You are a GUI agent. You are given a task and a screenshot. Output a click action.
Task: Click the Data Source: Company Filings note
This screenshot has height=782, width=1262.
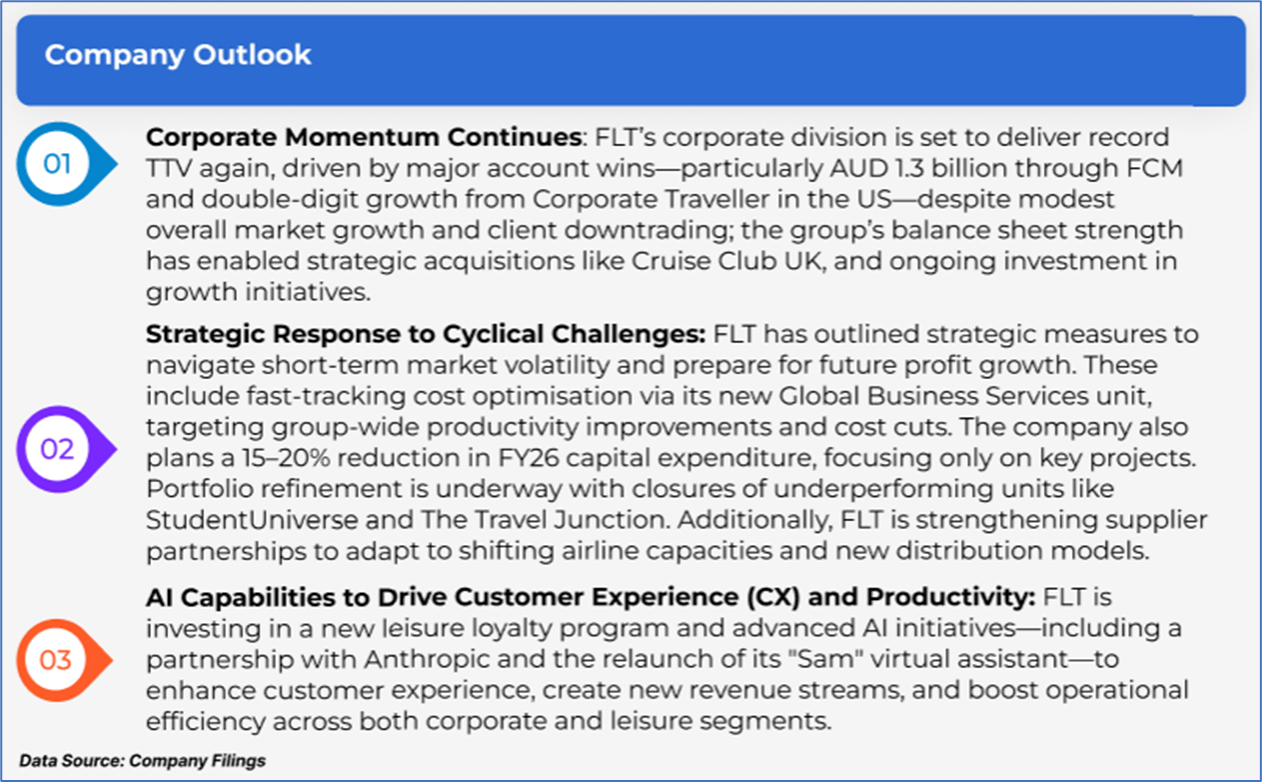(x=142, y=761)
